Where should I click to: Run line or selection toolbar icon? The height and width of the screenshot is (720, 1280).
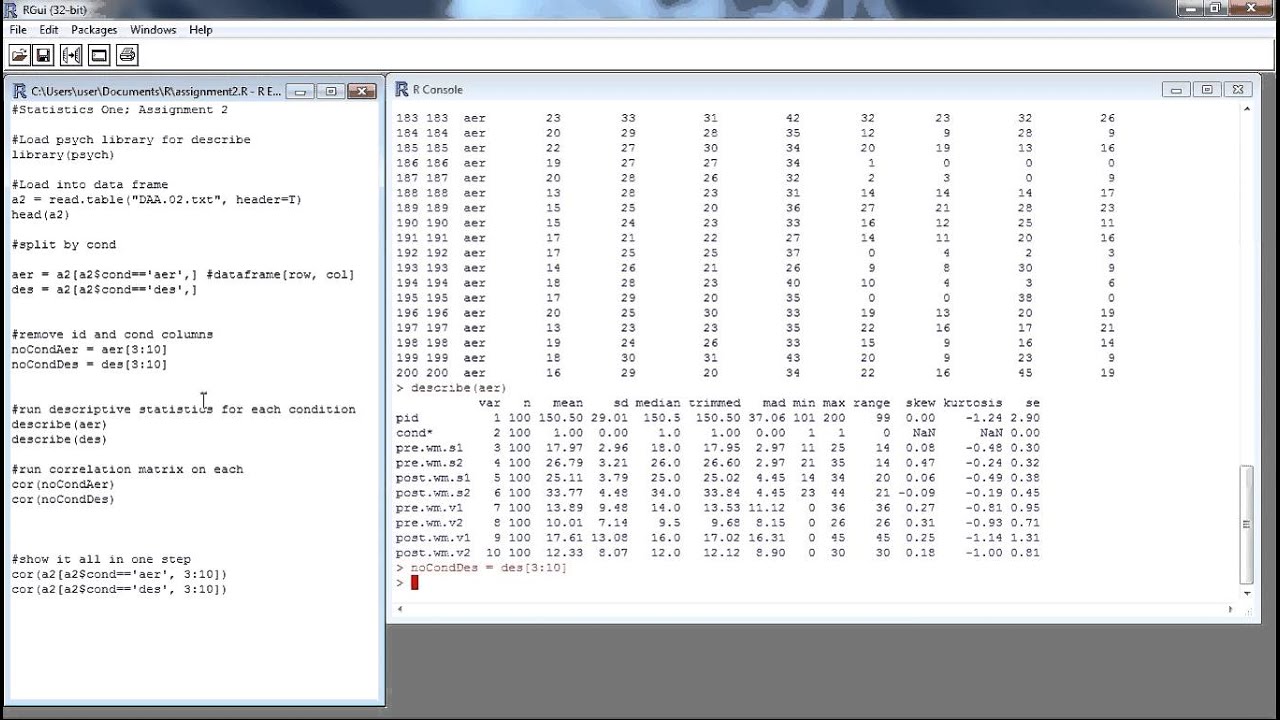click(x=71, y=54)
